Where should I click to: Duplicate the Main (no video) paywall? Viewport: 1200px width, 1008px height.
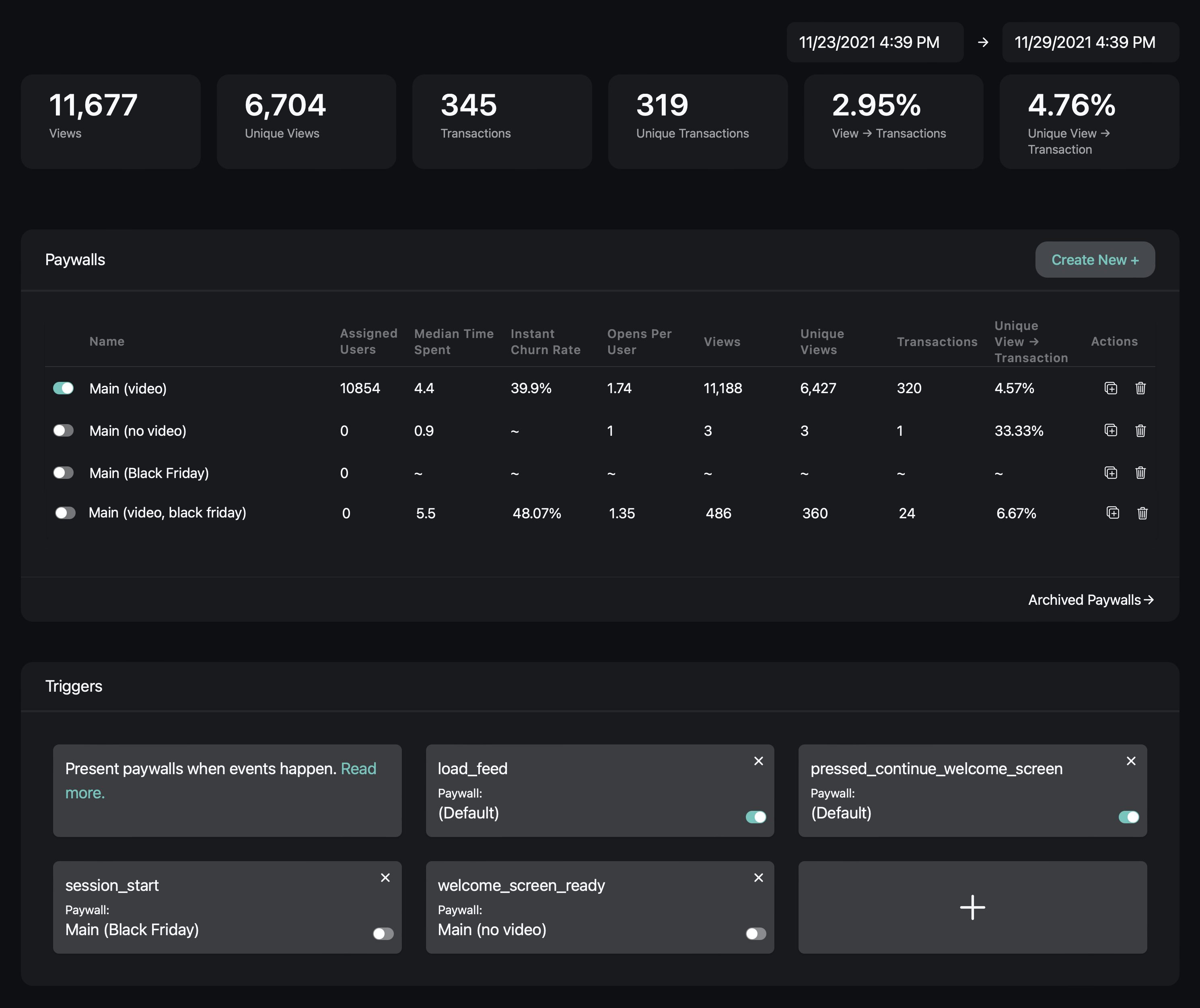click(1111, 431)
